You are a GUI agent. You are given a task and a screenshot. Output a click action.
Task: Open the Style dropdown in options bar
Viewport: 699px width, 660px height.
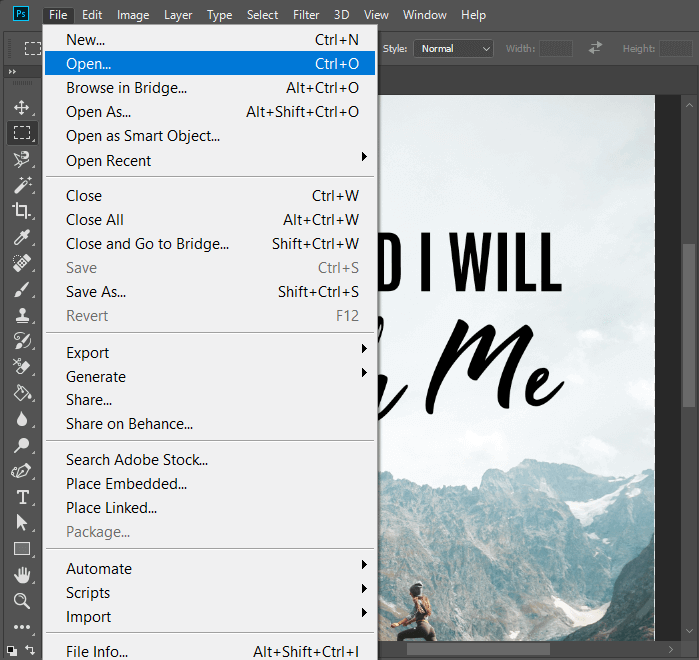click(454, 48)
